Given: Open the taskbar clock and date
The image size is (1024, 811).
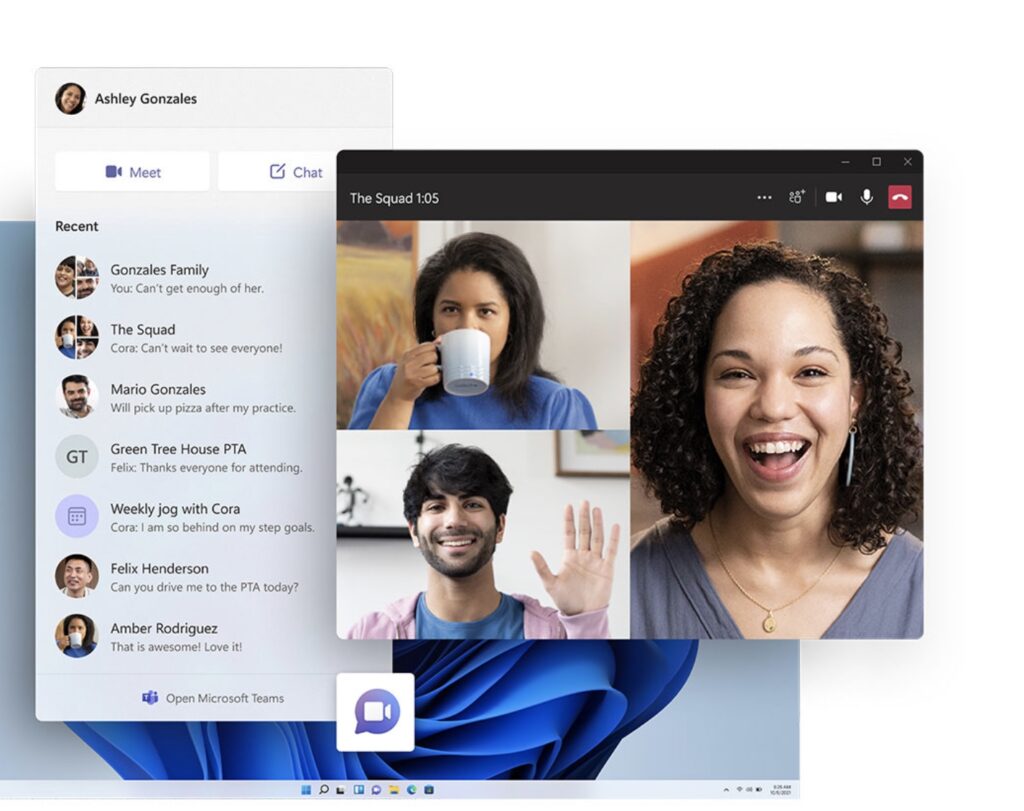Looking at the screenshot, I should click(781, 789).
